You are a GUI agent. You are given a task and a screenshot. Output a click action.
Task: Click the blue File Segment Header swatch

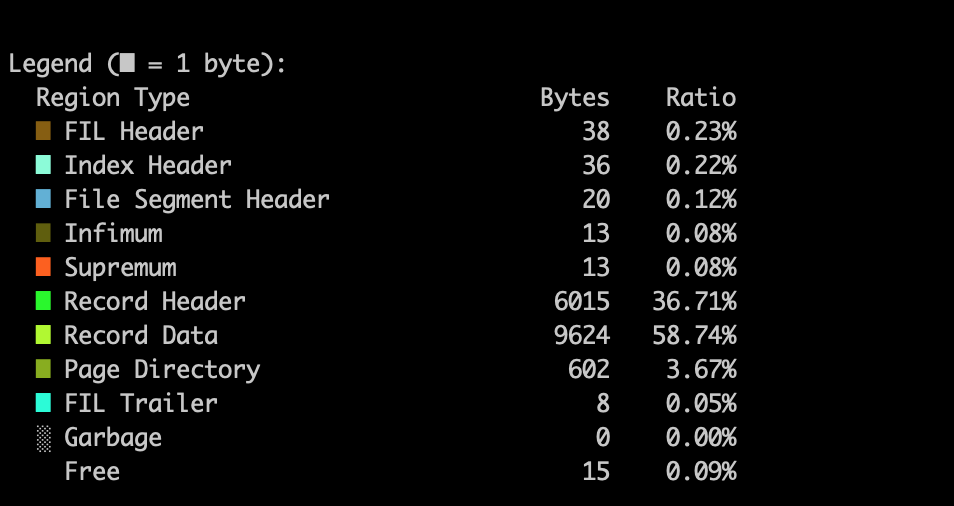(x=43, y=199)
